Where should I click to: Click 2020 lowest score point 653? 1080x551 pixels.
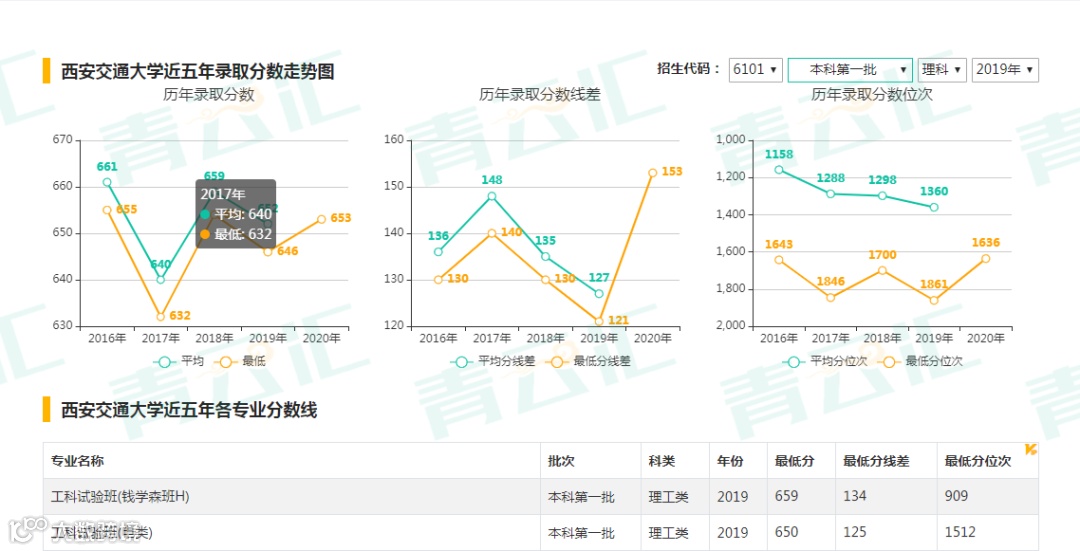(x=322, y=219)
